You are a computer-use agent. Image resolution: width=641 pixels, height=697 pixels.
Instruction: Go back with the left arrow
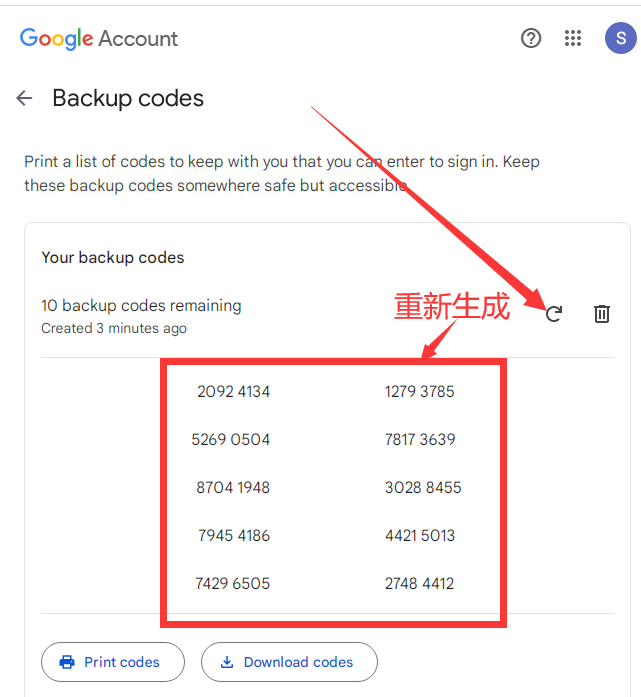pyautogui.click(x=24, y=98)
